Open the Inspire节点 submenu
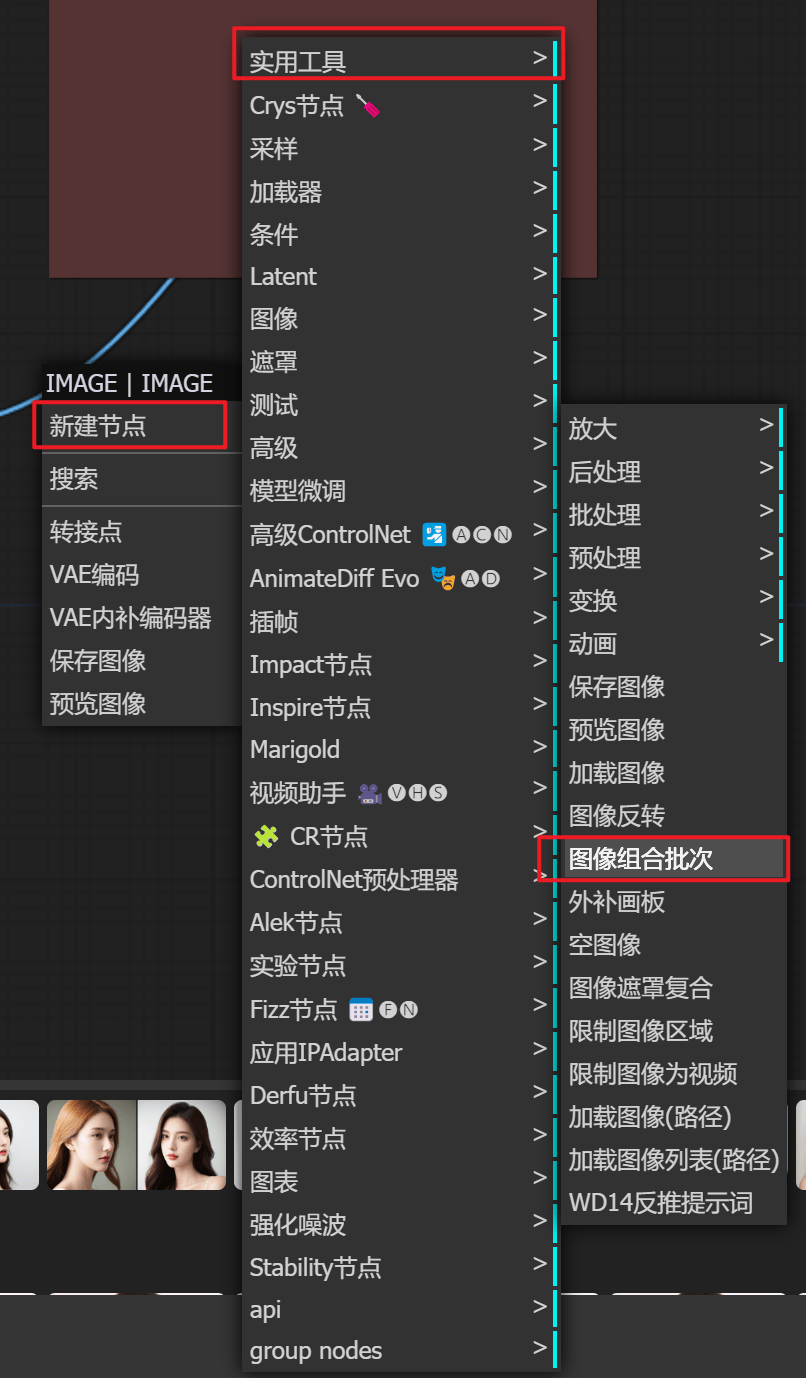Viewport: 806px width, 1378px height. point(400,707)
